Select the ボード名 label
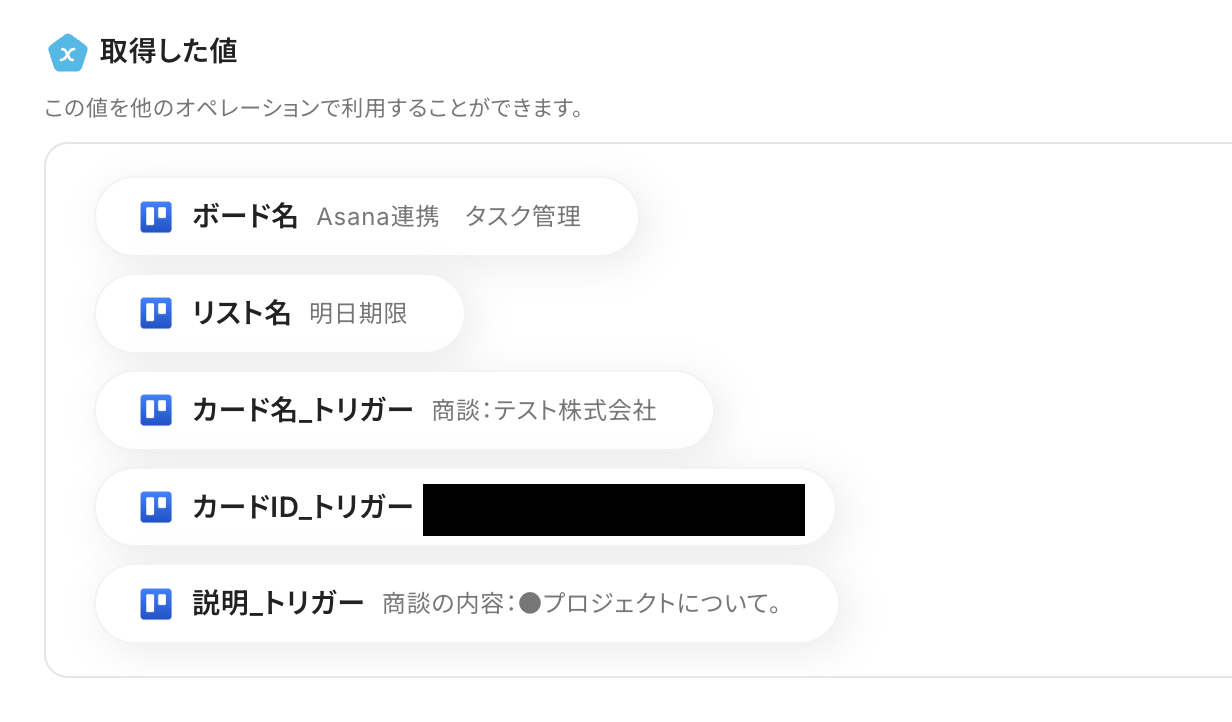Image resolution: width=1232 pixels, height=722 pixels. click(245, 216)
